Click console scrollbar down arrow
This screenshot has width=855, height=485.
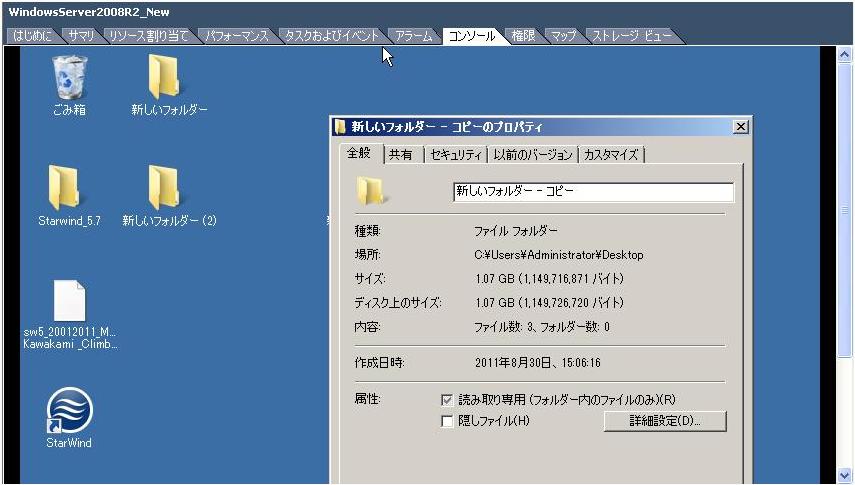[845, 475]
